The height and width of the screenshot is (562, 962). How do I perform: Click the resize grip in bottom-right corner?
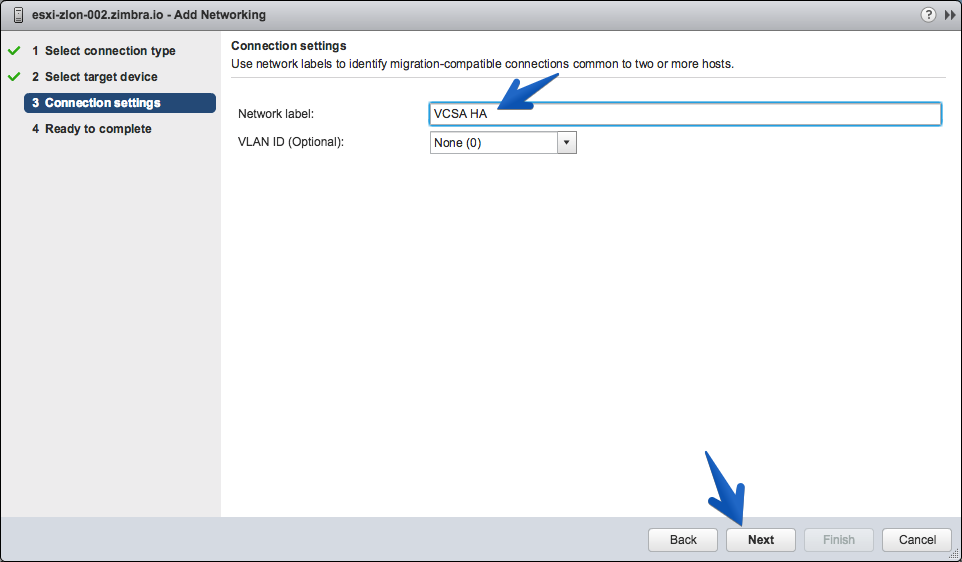[953, 553]
